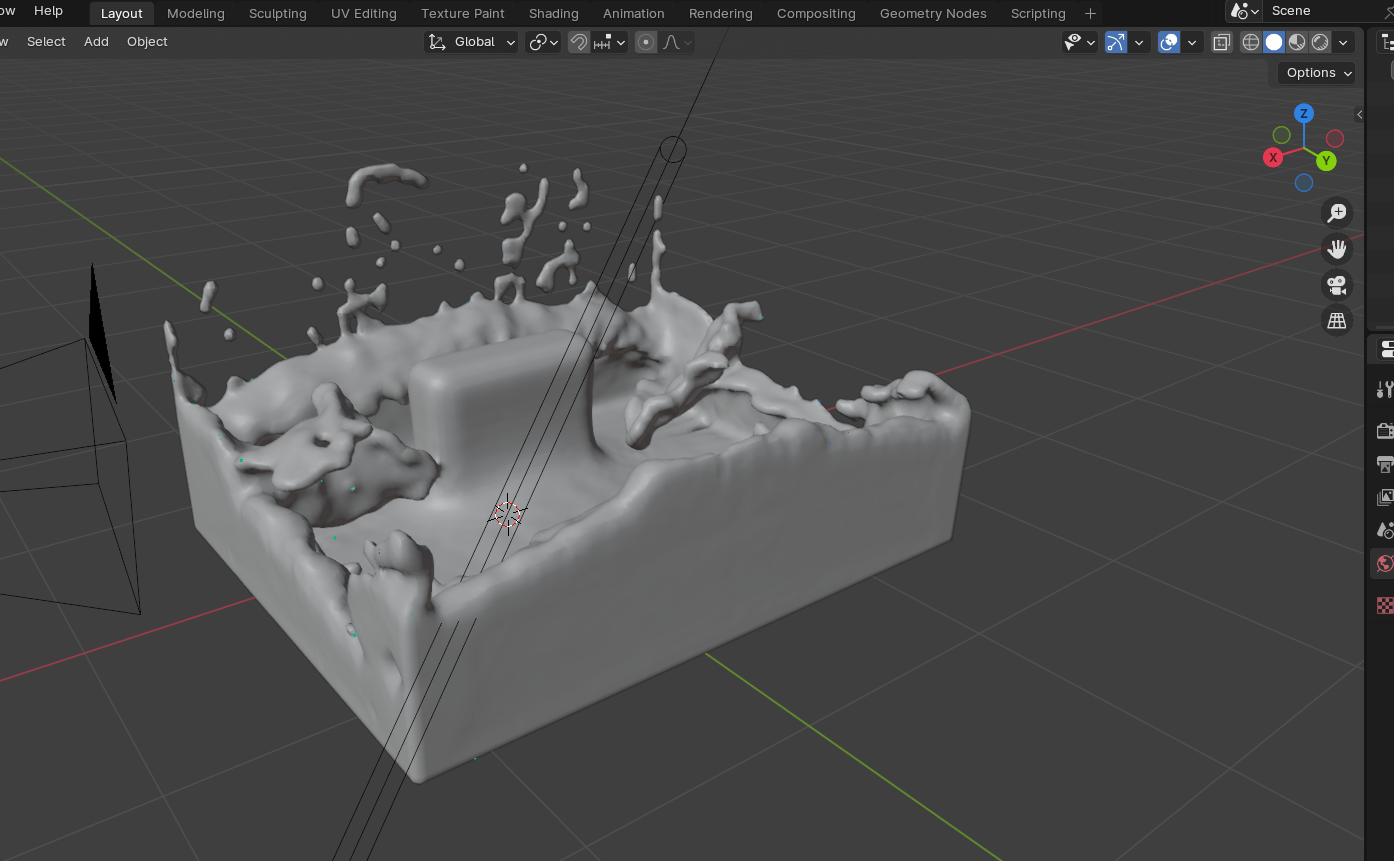Click the Z axis on the navigation gizmo
Viewport: 1394px width, 861px height.
tap(1303, 113)
